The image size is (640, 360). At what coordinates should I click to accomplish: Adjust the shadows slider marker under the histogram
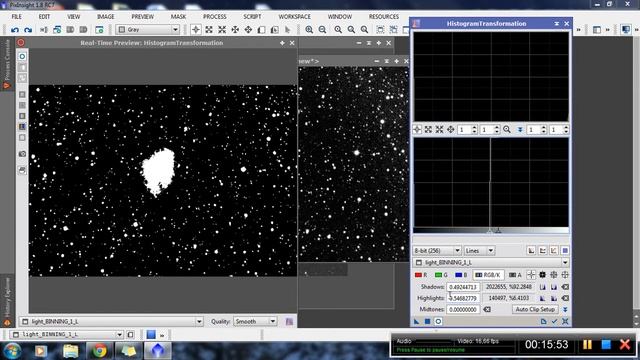490,231
